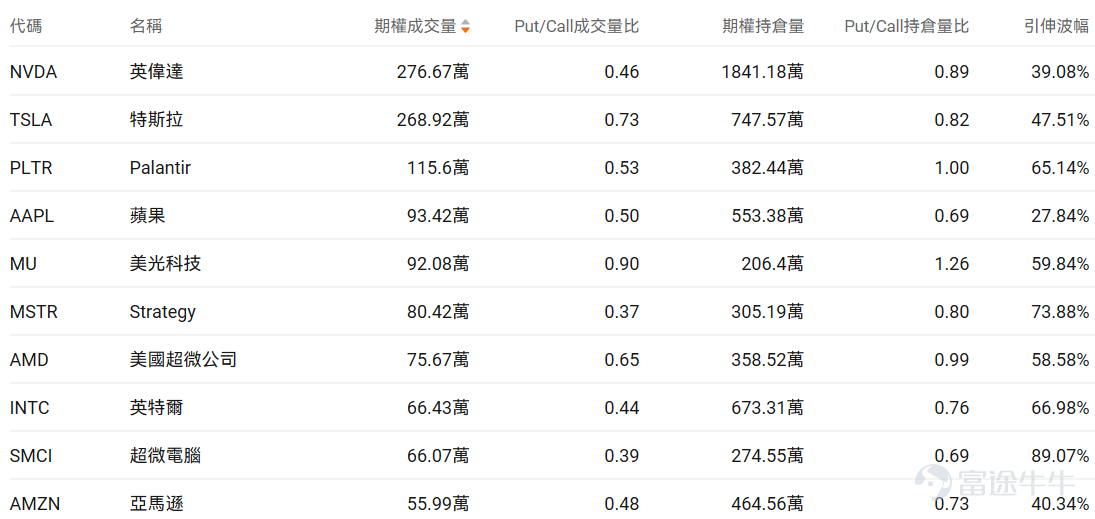The width and height of the screenshot is (1095, 519).
Task: Select the name 特斯拉
Action: [156, 119]
